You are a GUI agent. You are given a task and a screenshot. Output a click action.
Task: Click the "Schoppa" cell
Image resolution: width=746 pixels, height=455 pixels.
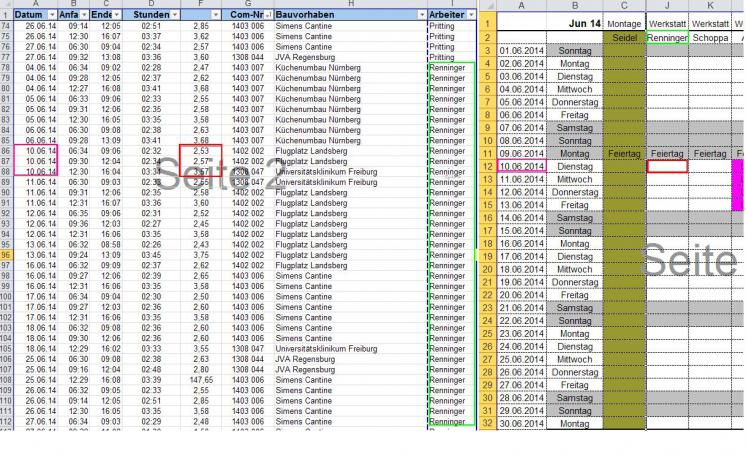[x=710, y=38]
